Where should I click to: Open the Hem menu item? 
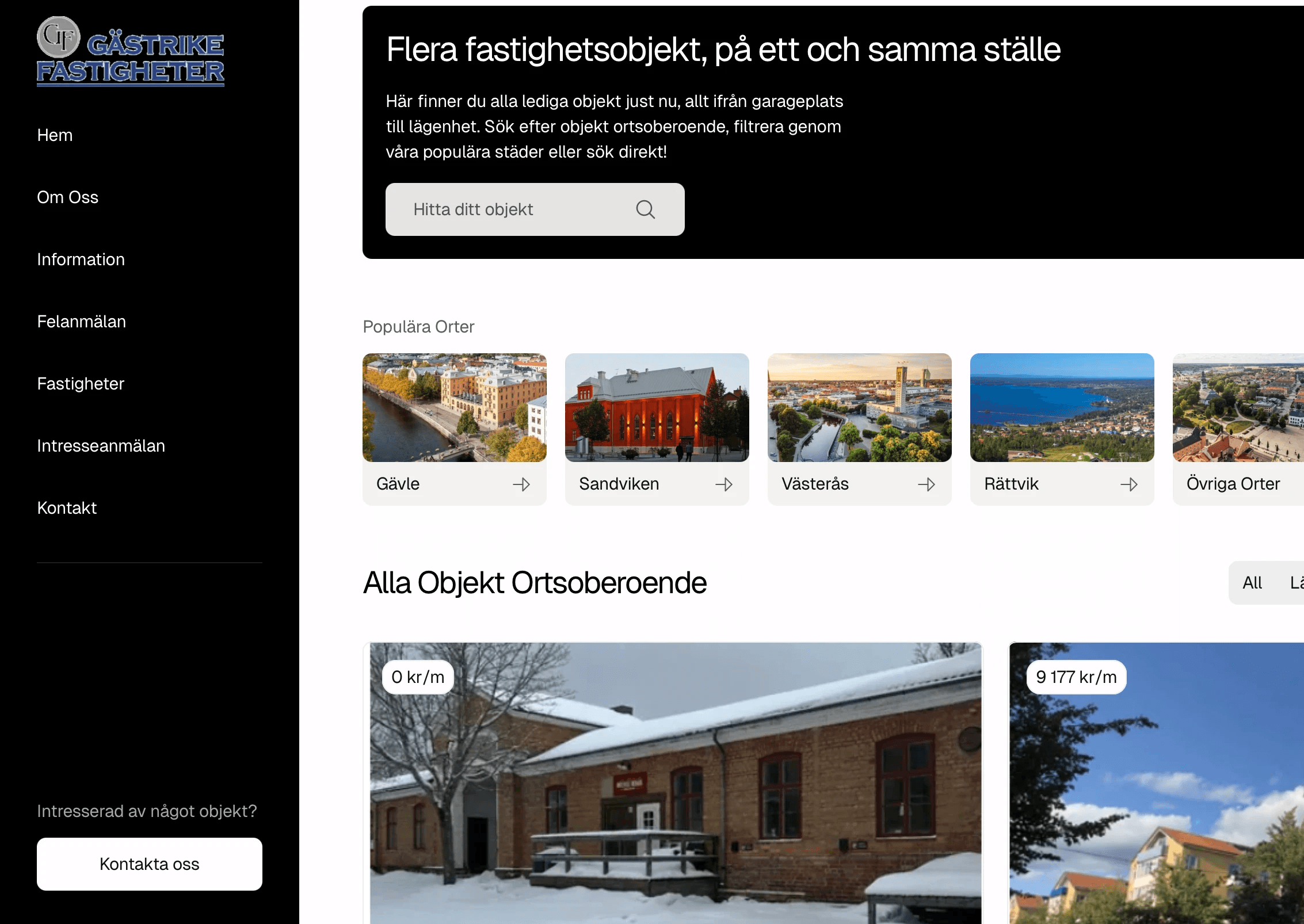pos(55,135)
